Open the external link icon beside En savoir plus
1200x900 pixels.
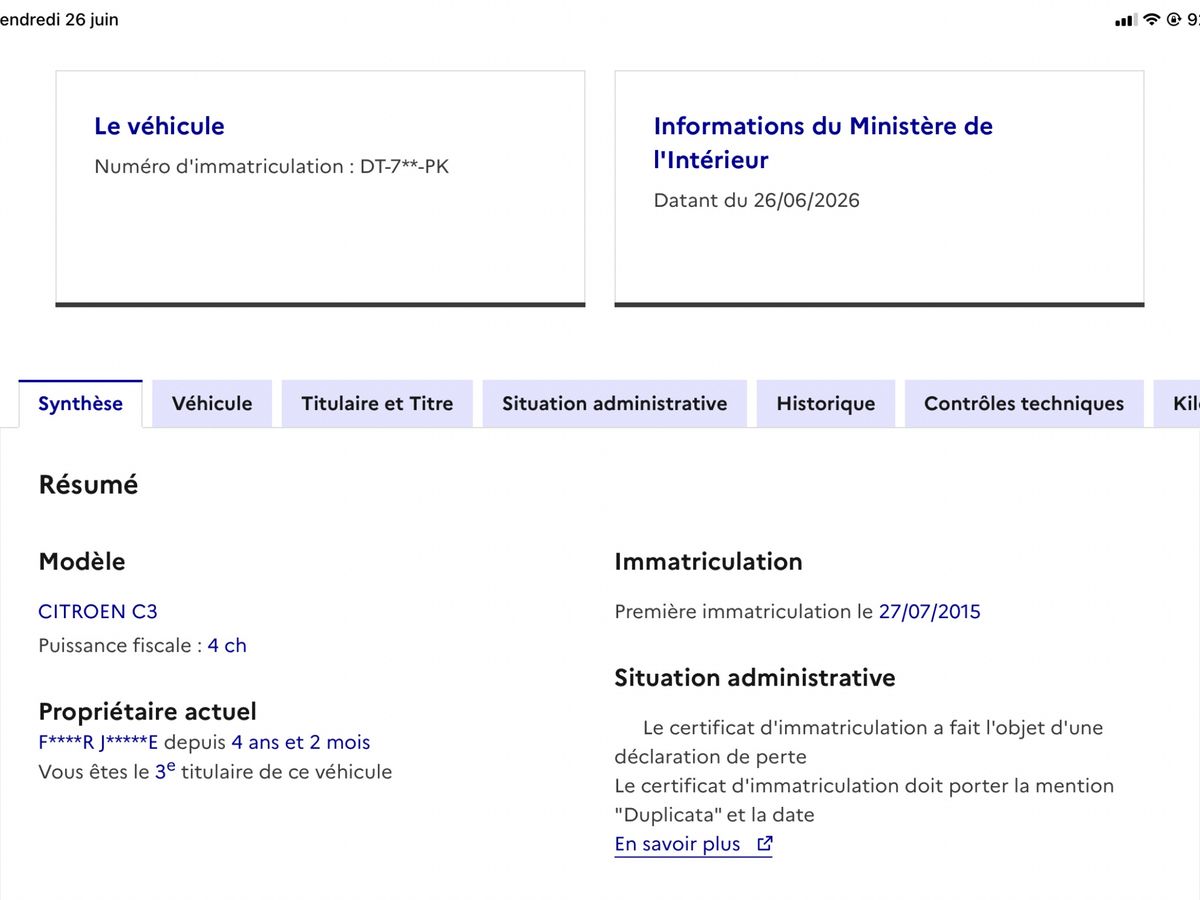[765, 844]
